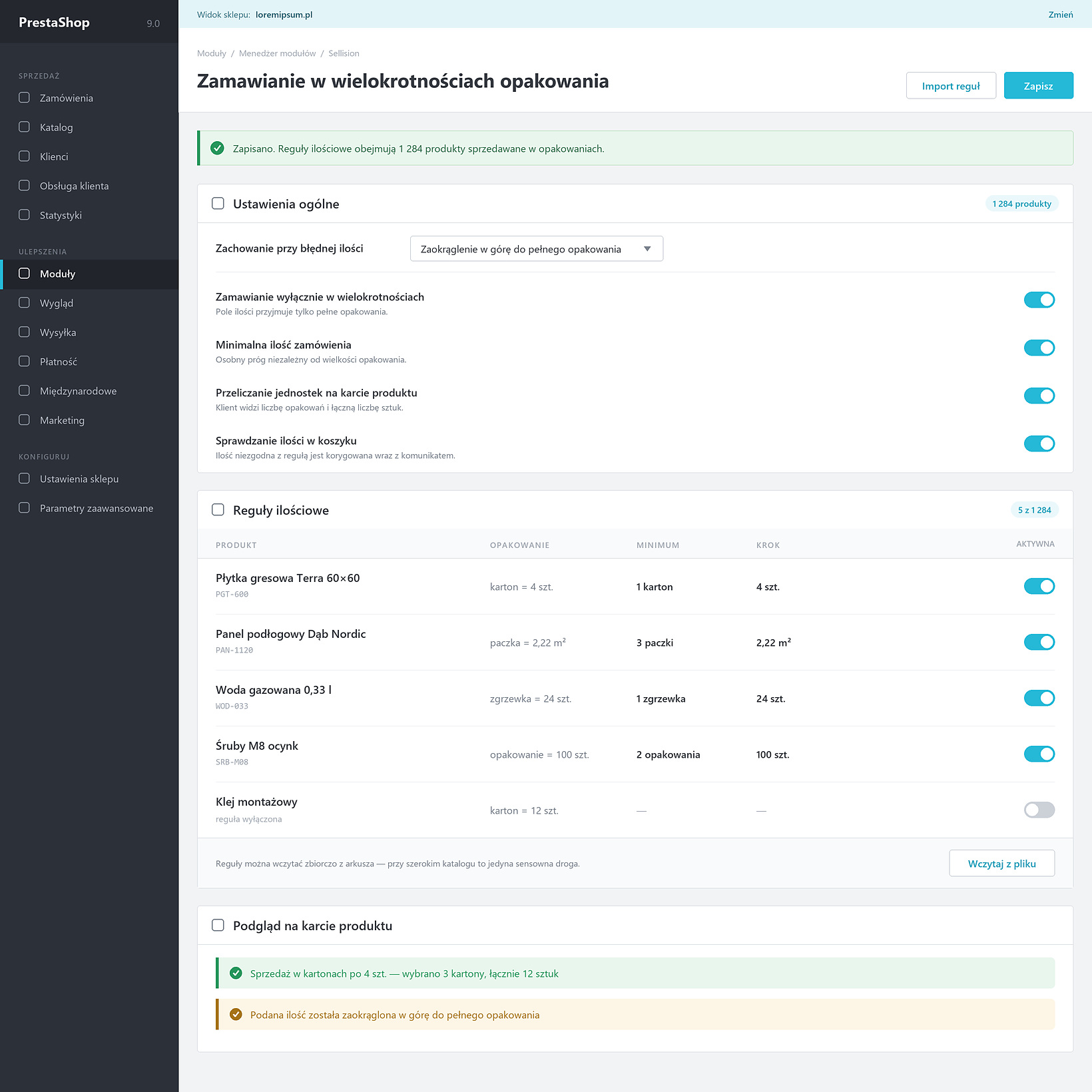Click the Ustawienia ogólne section header icon
The image size is (1092, 1092).
tap(218, 204)
